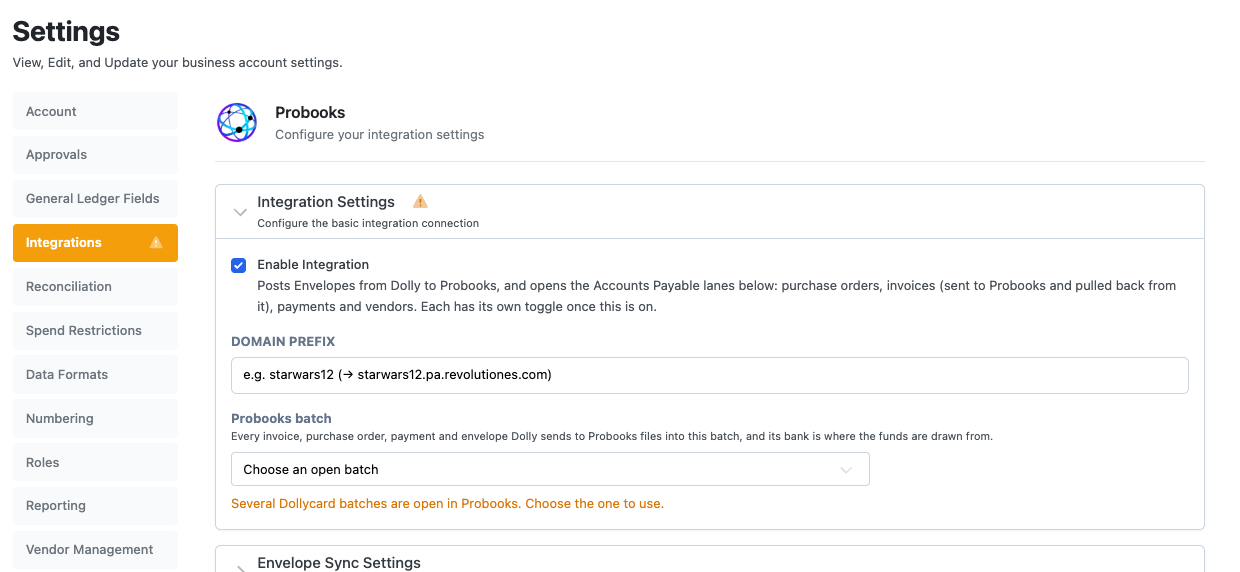Click the warning icon on Integrations tab
This screenshot has width=1240, height=572.
click(x=156, y=243)
